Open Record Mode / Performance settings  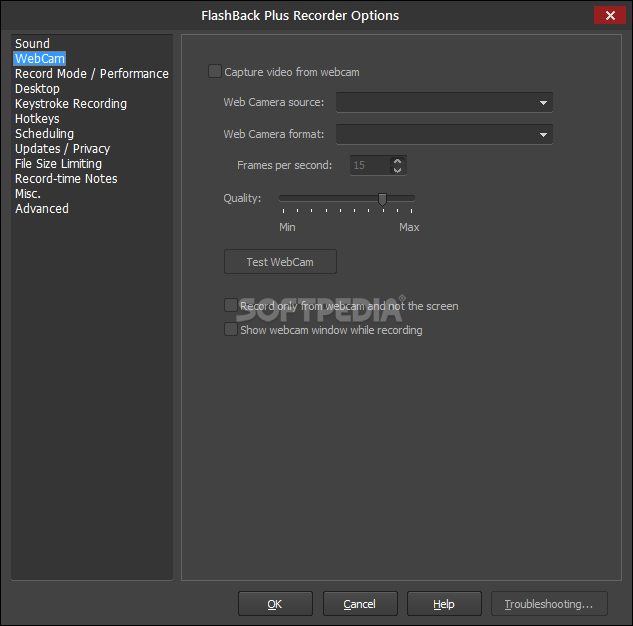click(92, 73)
